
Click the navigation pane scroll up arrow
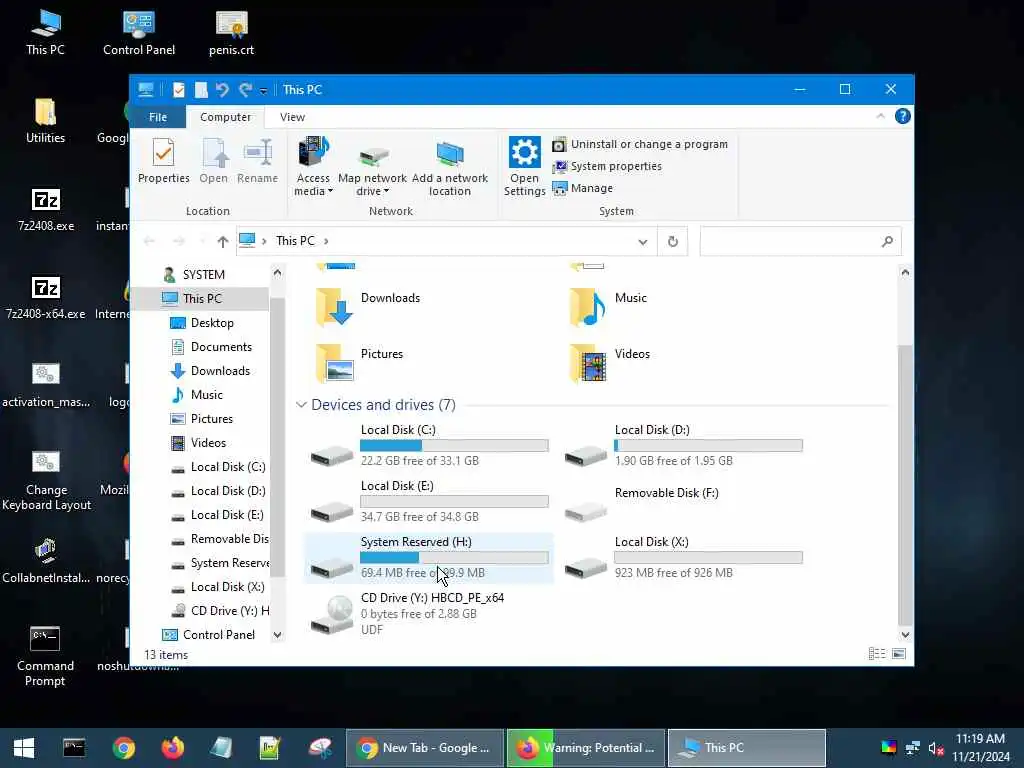(x=278, y=272)
